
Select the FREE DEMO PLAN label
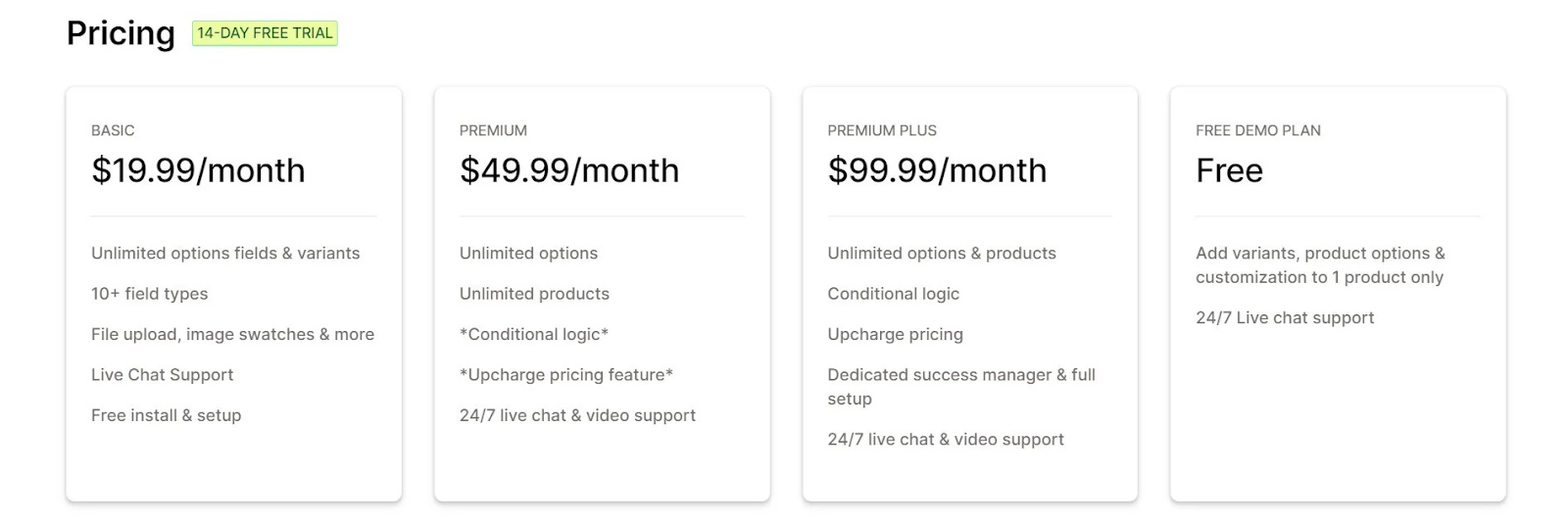tap(1258, 130)
